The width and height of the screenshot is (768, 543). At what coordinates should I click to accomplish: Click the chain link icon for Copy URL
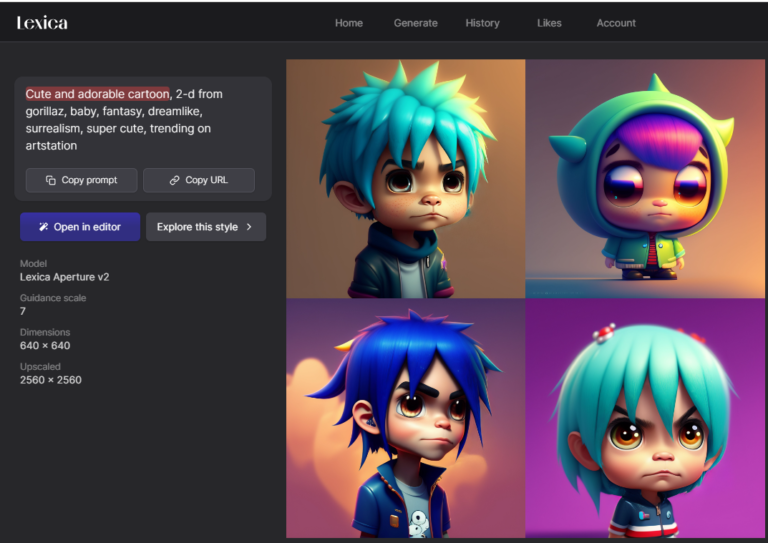point(174,180)
